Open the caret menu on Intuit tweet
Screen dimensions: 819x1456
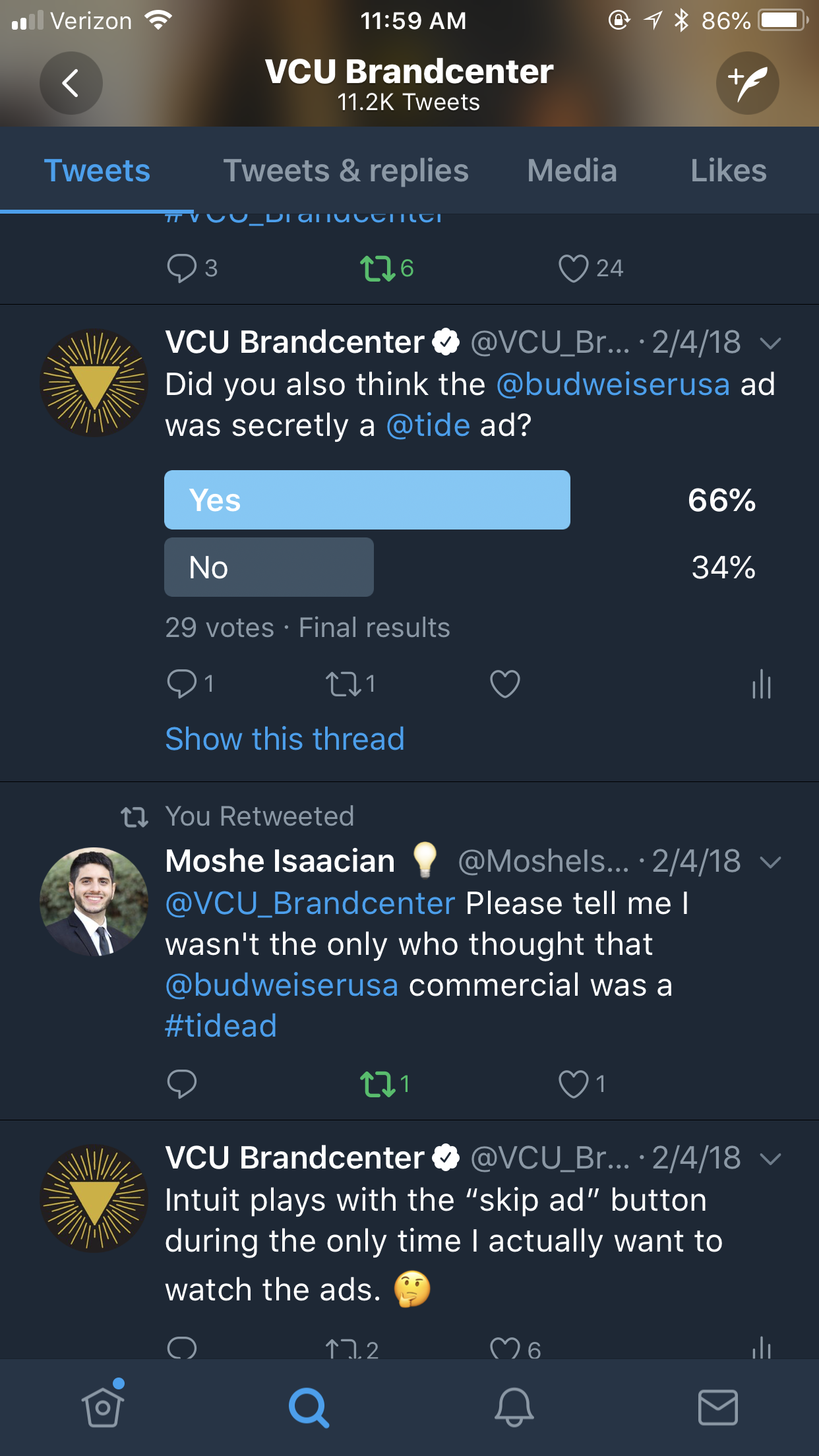770,1159
